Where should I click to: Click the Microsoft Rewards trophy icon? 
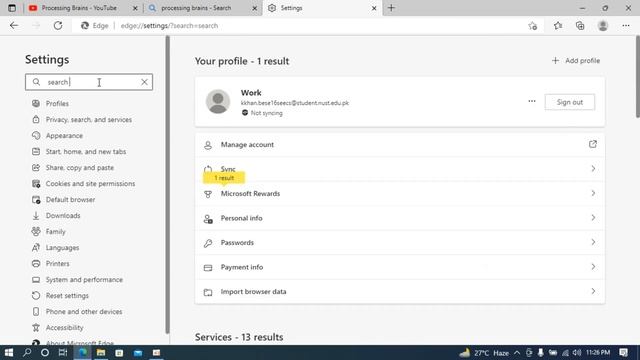pos(208,194)
